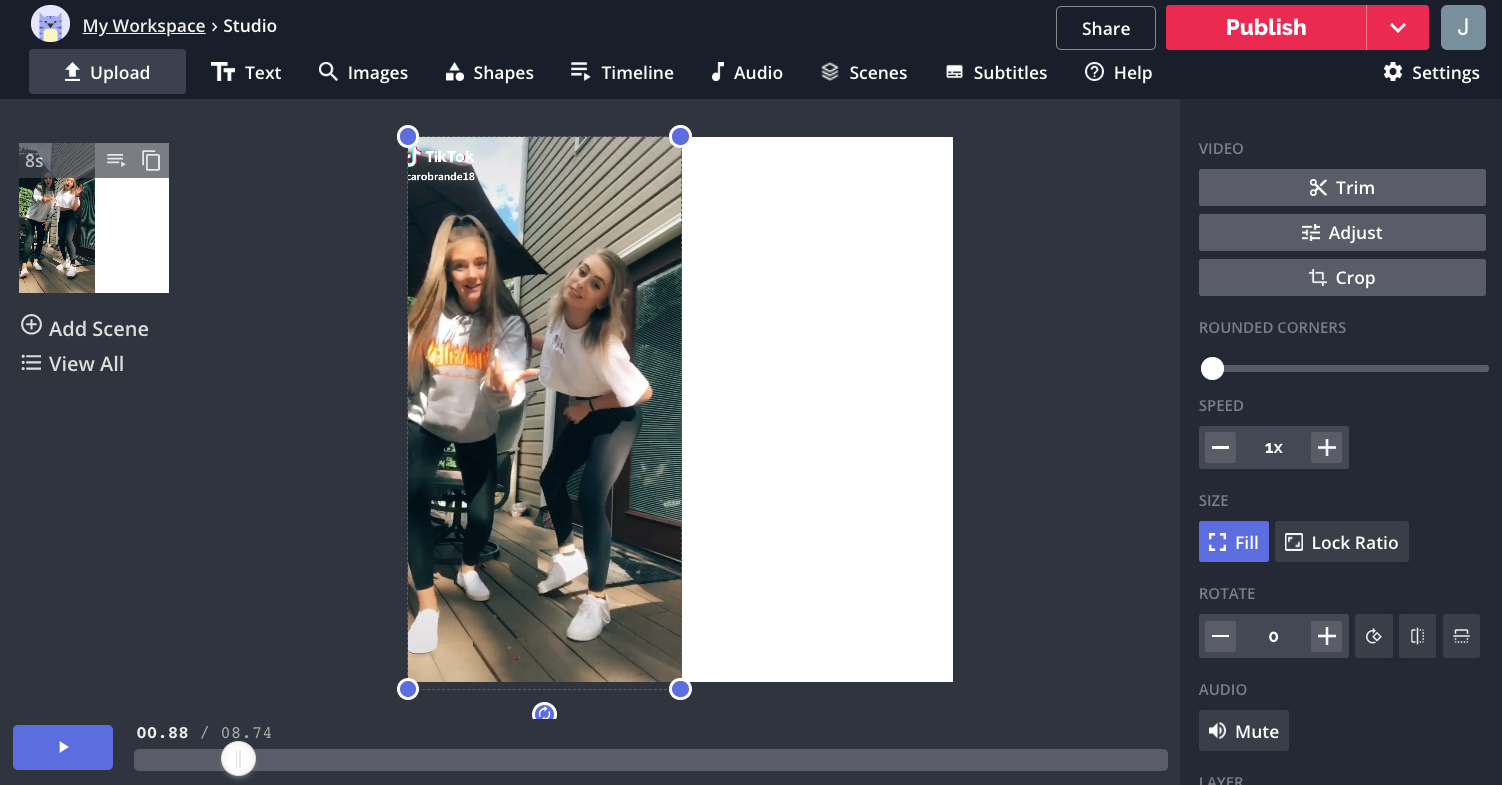Click the Kapwing cat logo
The height and width of the screenshot is (785, 1502).
pyautogui.click(x=50, y=25)
